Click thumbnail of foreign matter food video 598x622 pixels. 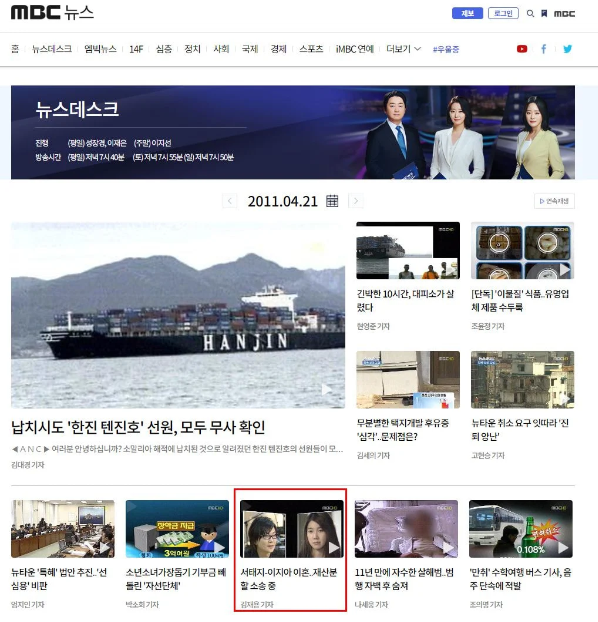(x=523, y=251)
